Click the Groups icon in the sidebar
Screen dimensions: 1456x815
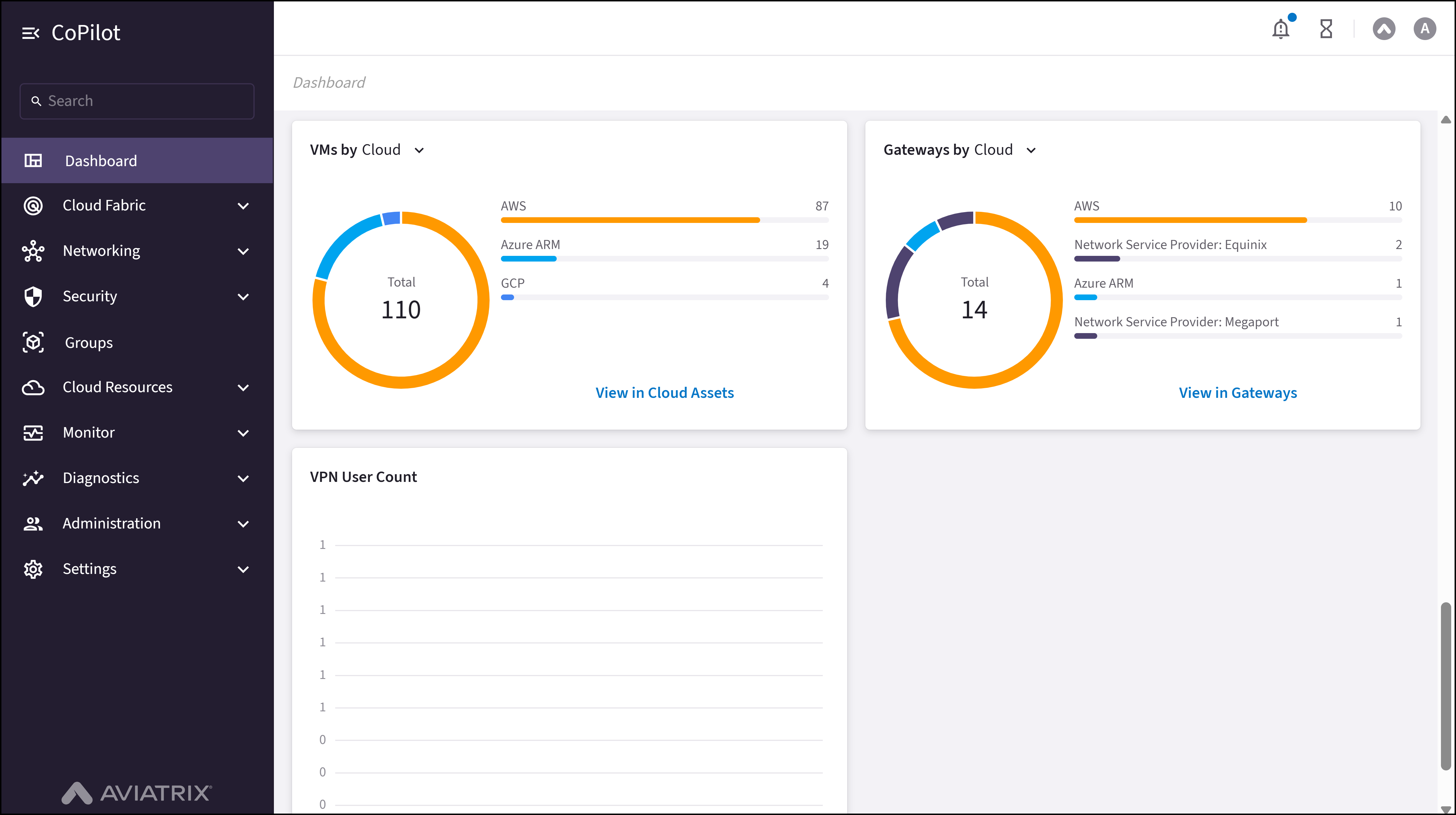pyautogui.click(x=33, y=342)
